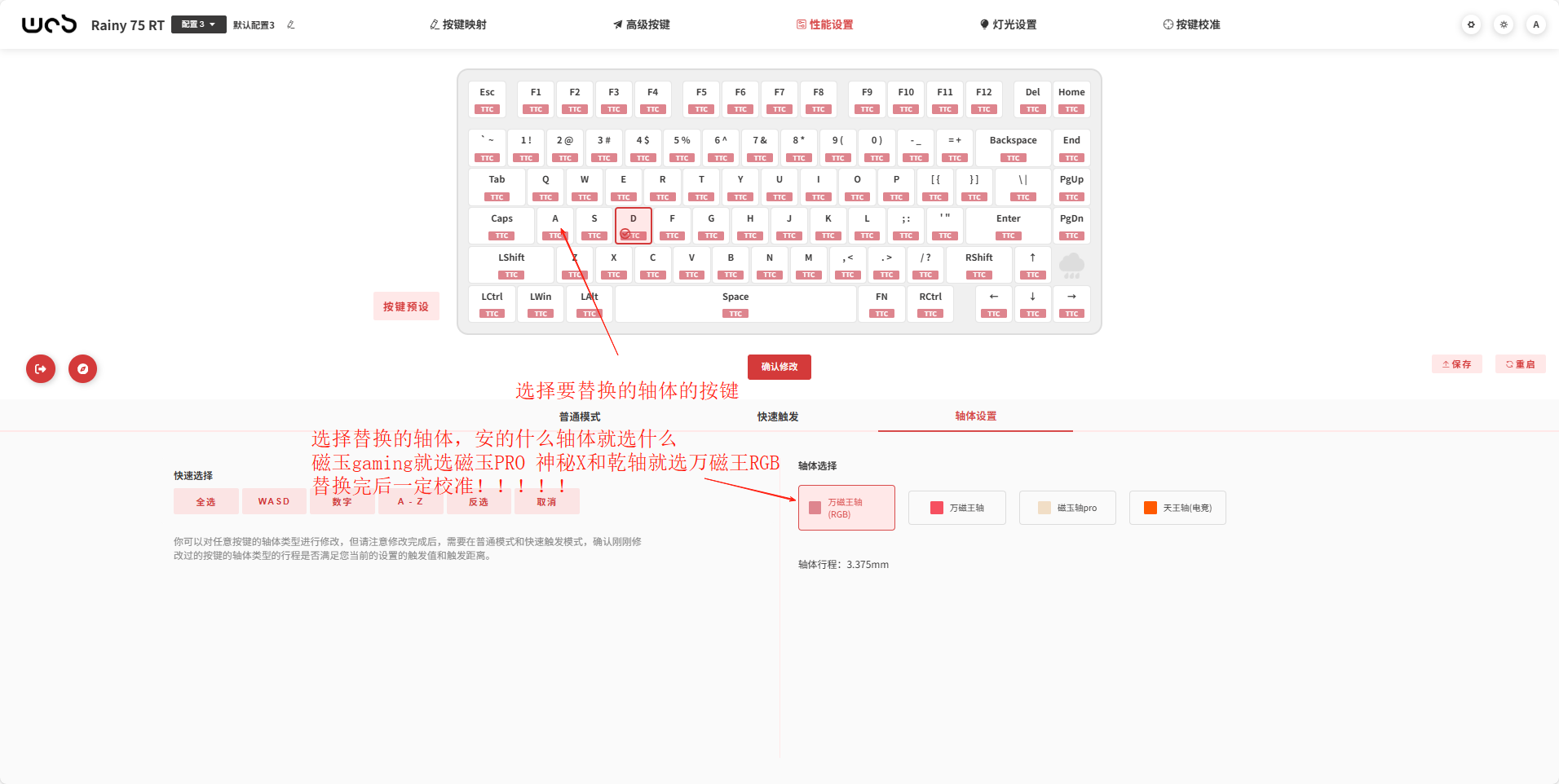Select the 1 ! number key
Screen dimensions: 1559x784
526,148
